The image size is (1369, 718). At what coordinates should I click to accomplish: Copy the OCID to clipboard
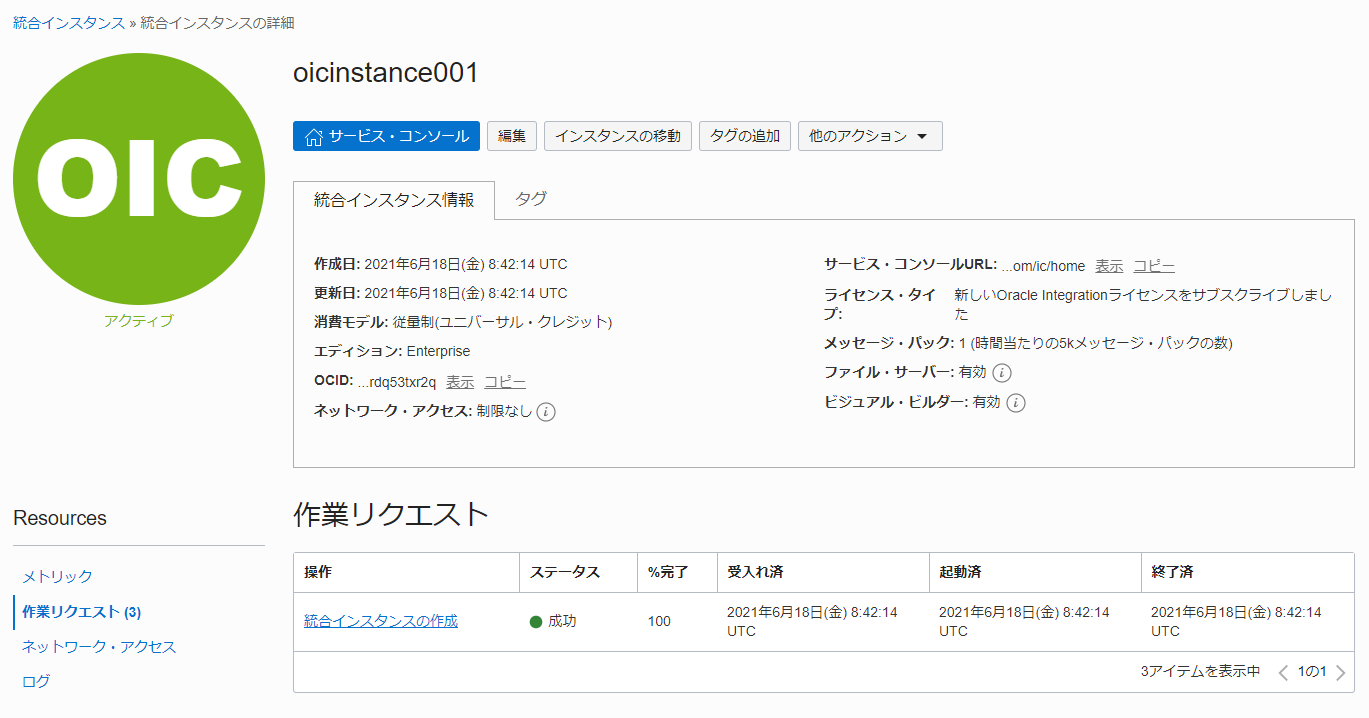[x=505, y=382]
